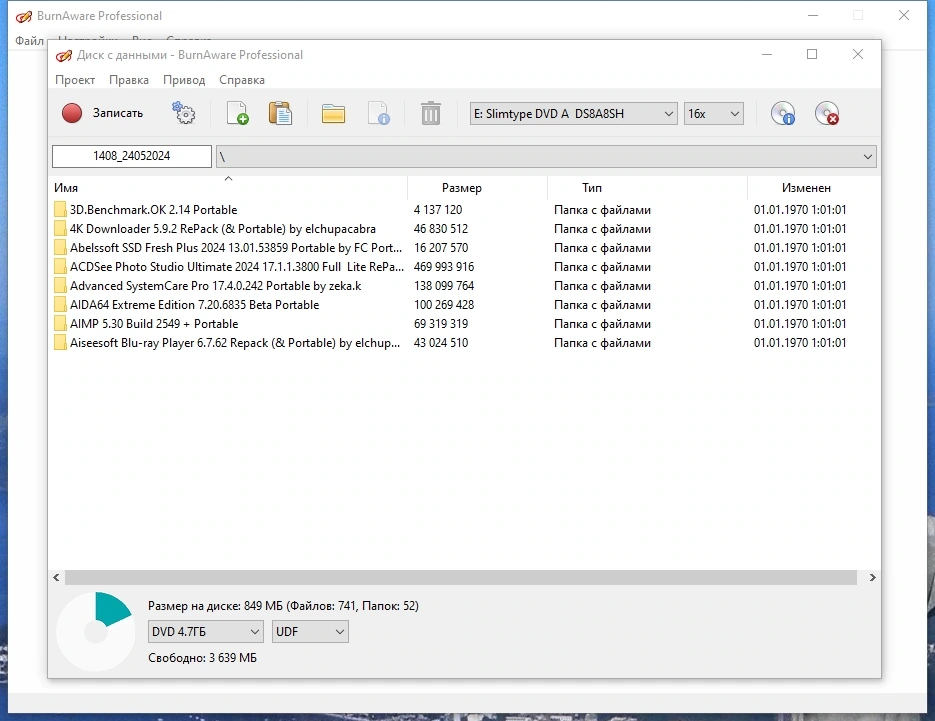The image size is (935, 721).
Task: Open the UDF file system dropdown
Action: click(310, 632)
